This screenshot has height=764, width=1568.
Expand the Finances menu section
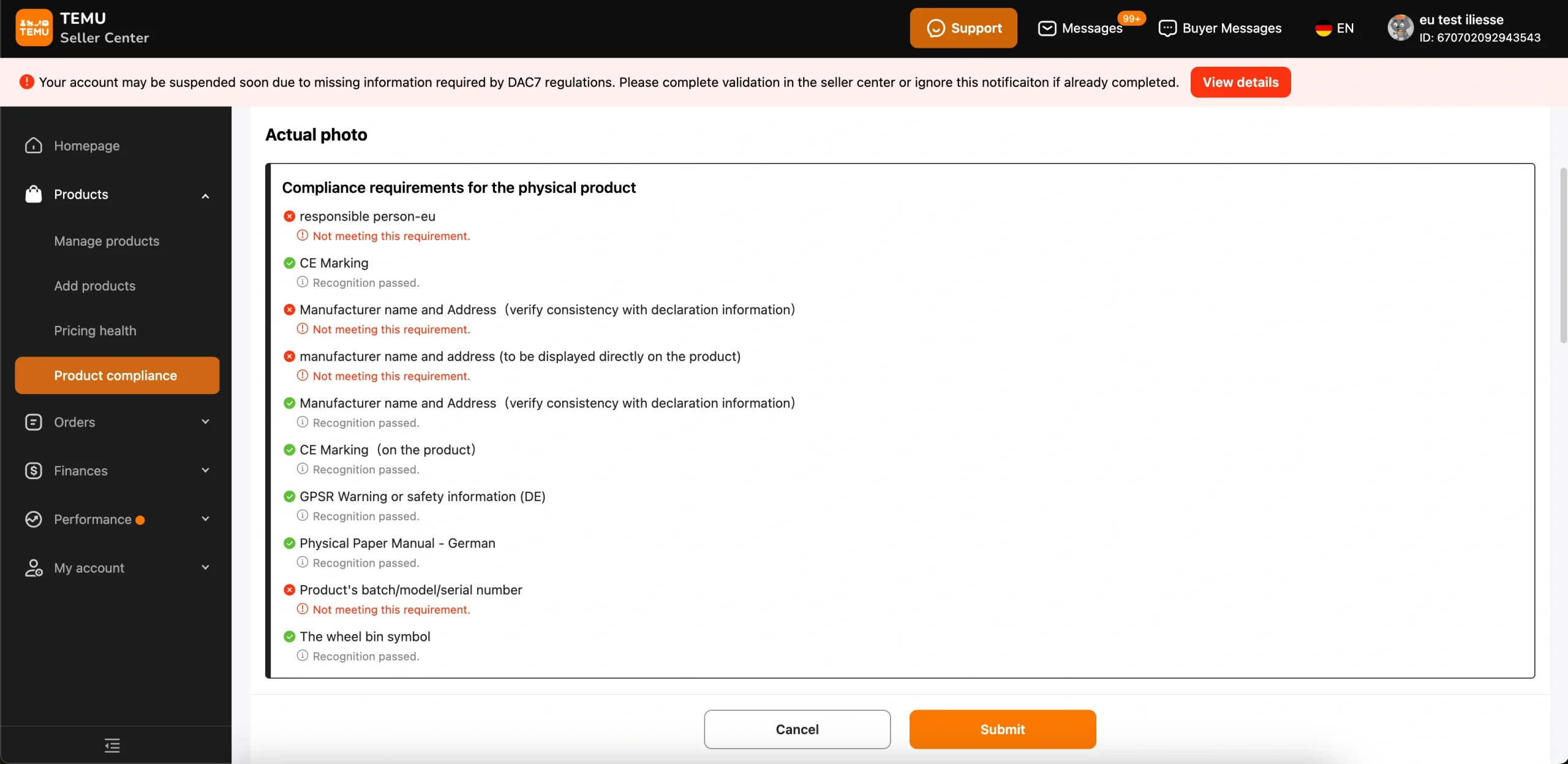tap(206, 470)
